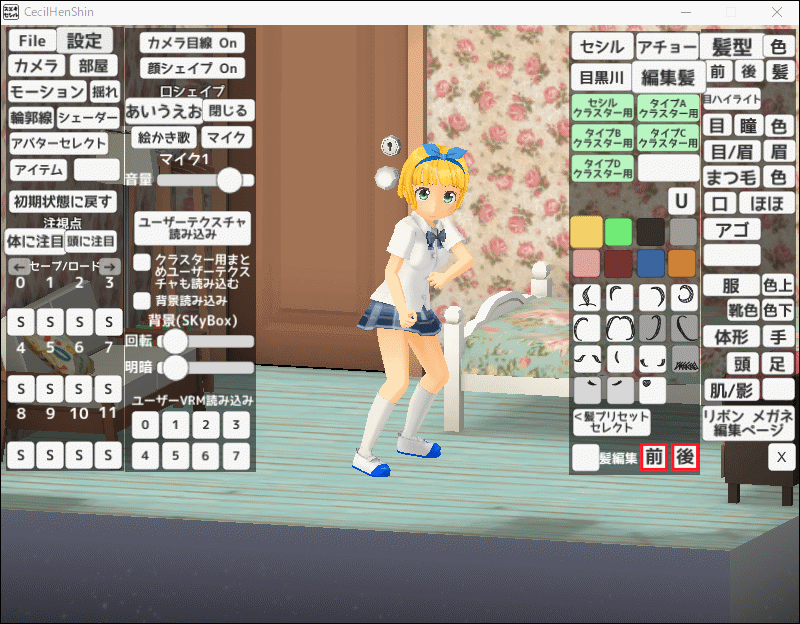Screen dimensions: 800x624
Task: Select the first hair style icon
Action: (589, 296)
